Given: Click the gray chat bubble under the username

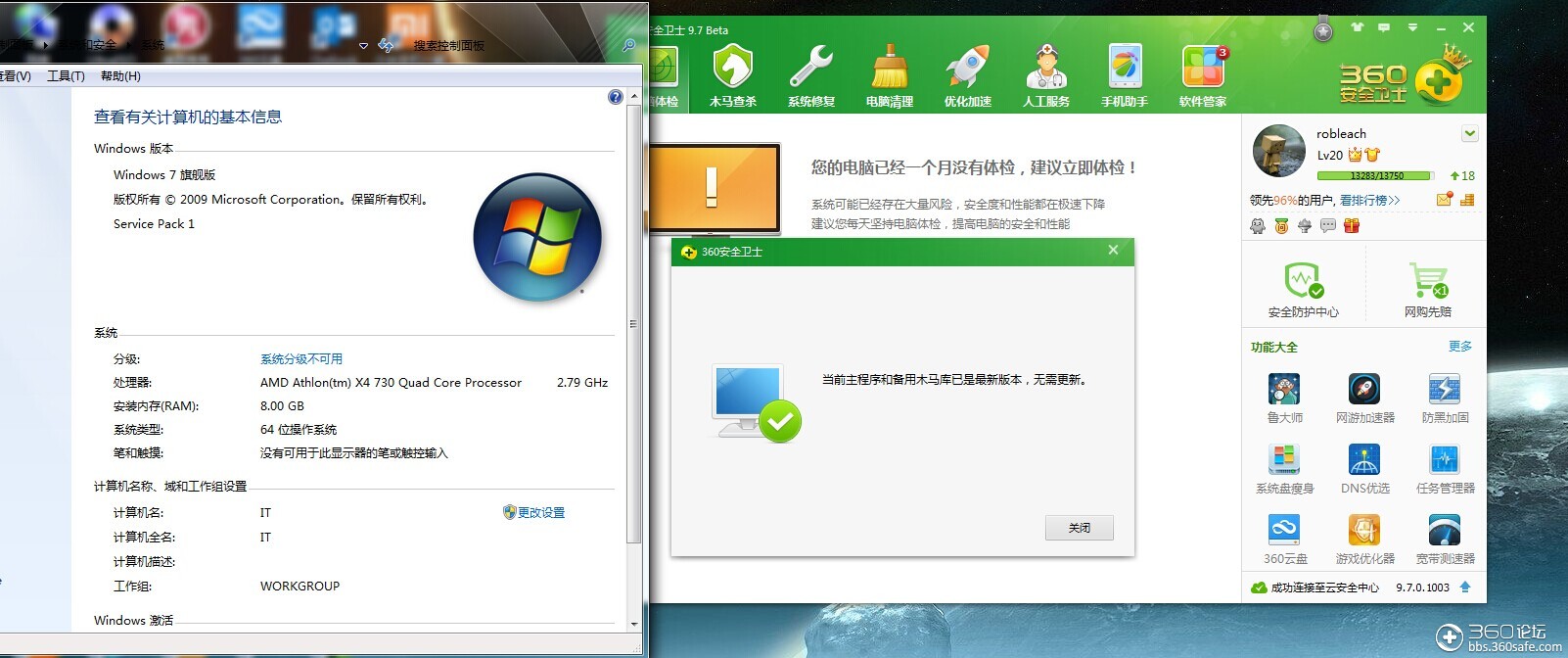Looking at the screenshot, I should pos(1328,226).
